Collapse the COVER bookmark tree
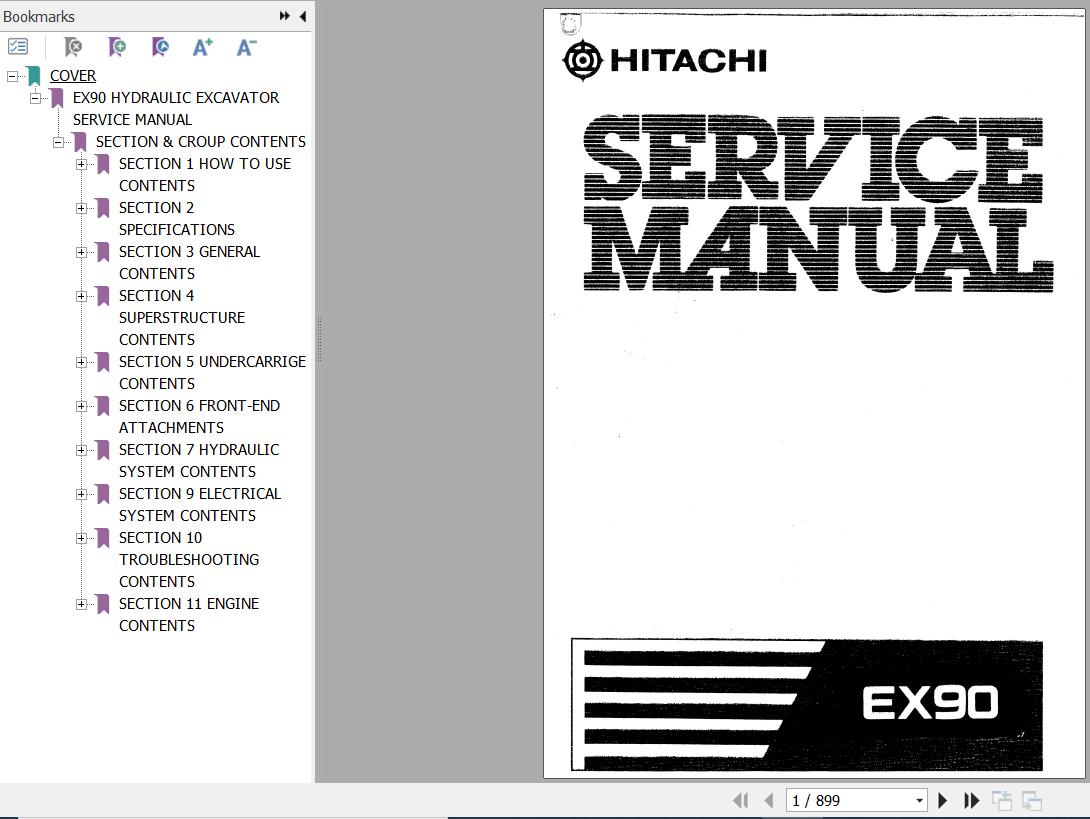 [x=13, y=76]
